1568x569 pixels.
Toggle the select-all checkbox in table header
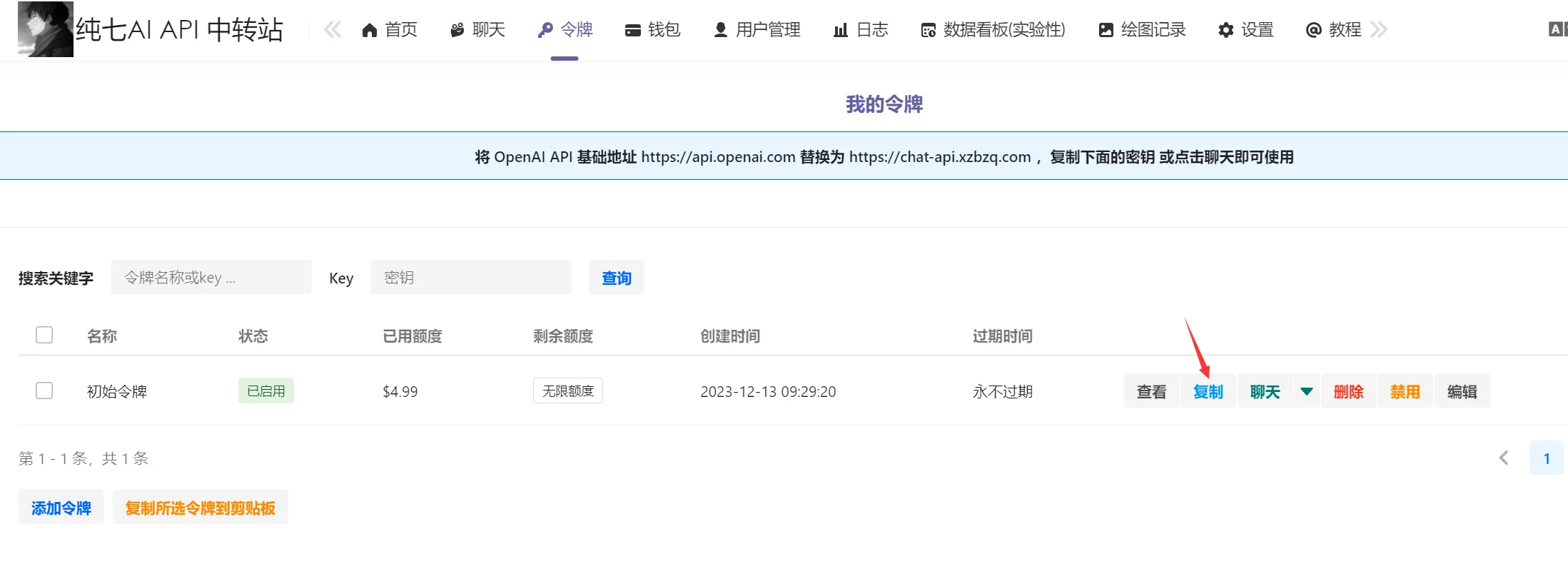[x=44, y=335]
